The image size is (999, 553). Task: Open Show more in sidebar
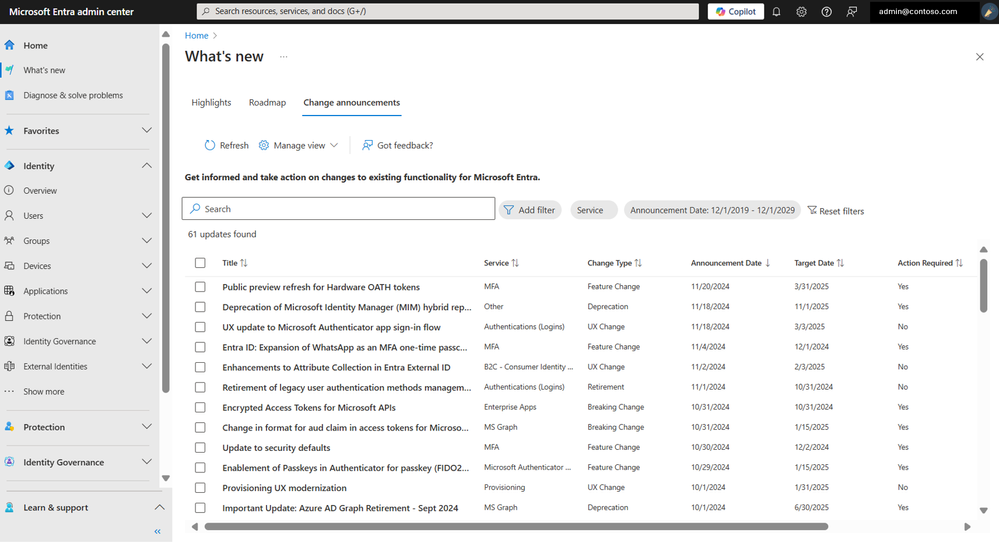(43, 392)
